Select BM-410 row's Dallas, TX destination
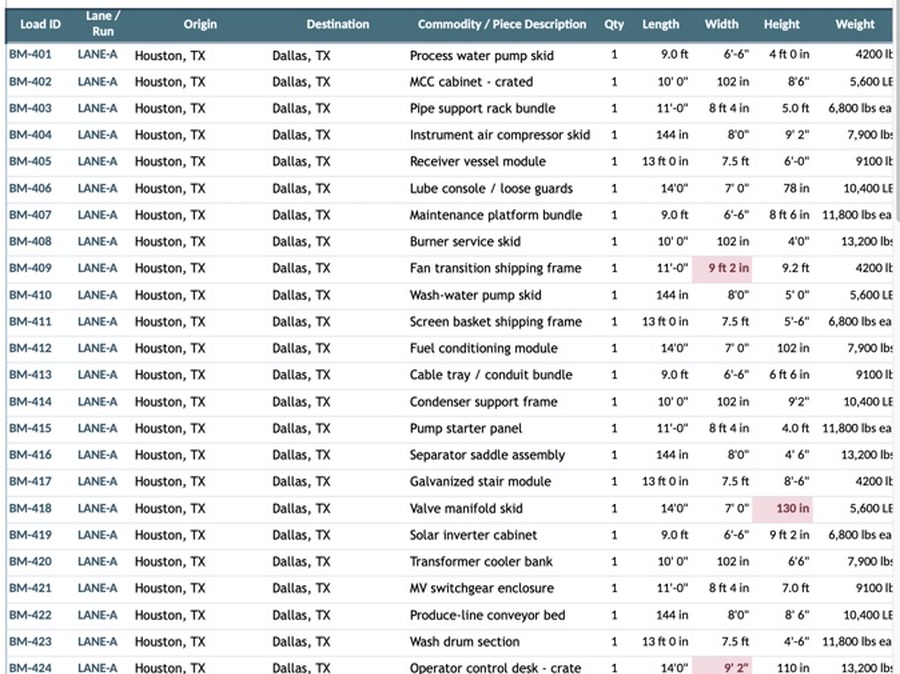 pyautogui.click(x=301, y=295)
